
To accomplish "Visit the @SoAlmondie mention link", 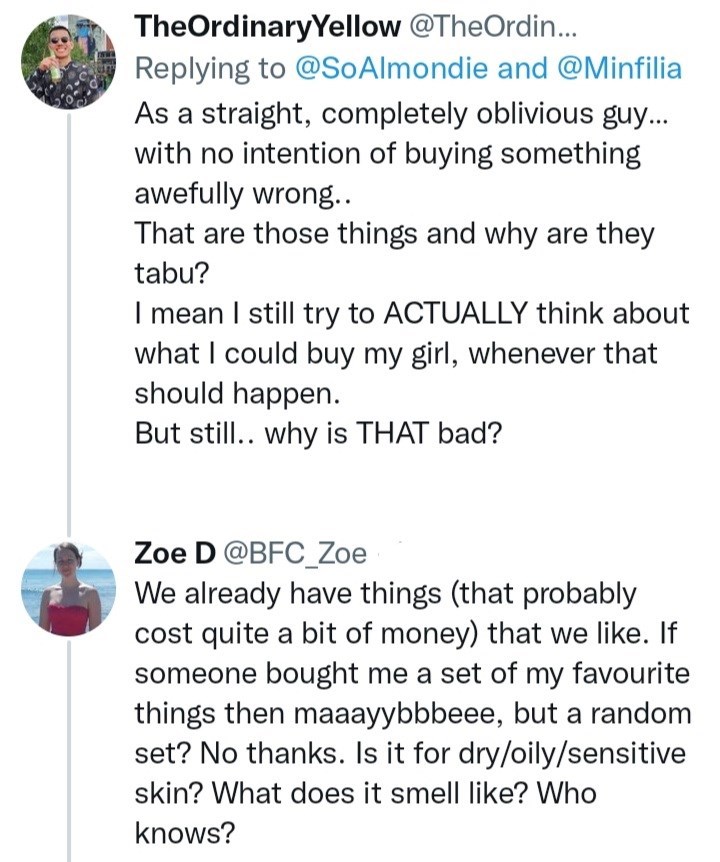I will 391,68.
